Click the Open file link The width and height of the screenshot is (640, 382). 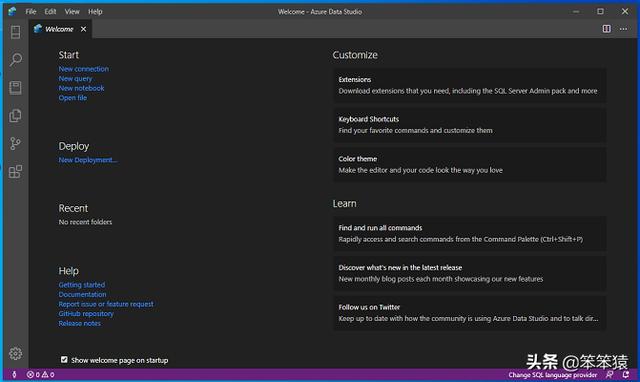(73, 98)
